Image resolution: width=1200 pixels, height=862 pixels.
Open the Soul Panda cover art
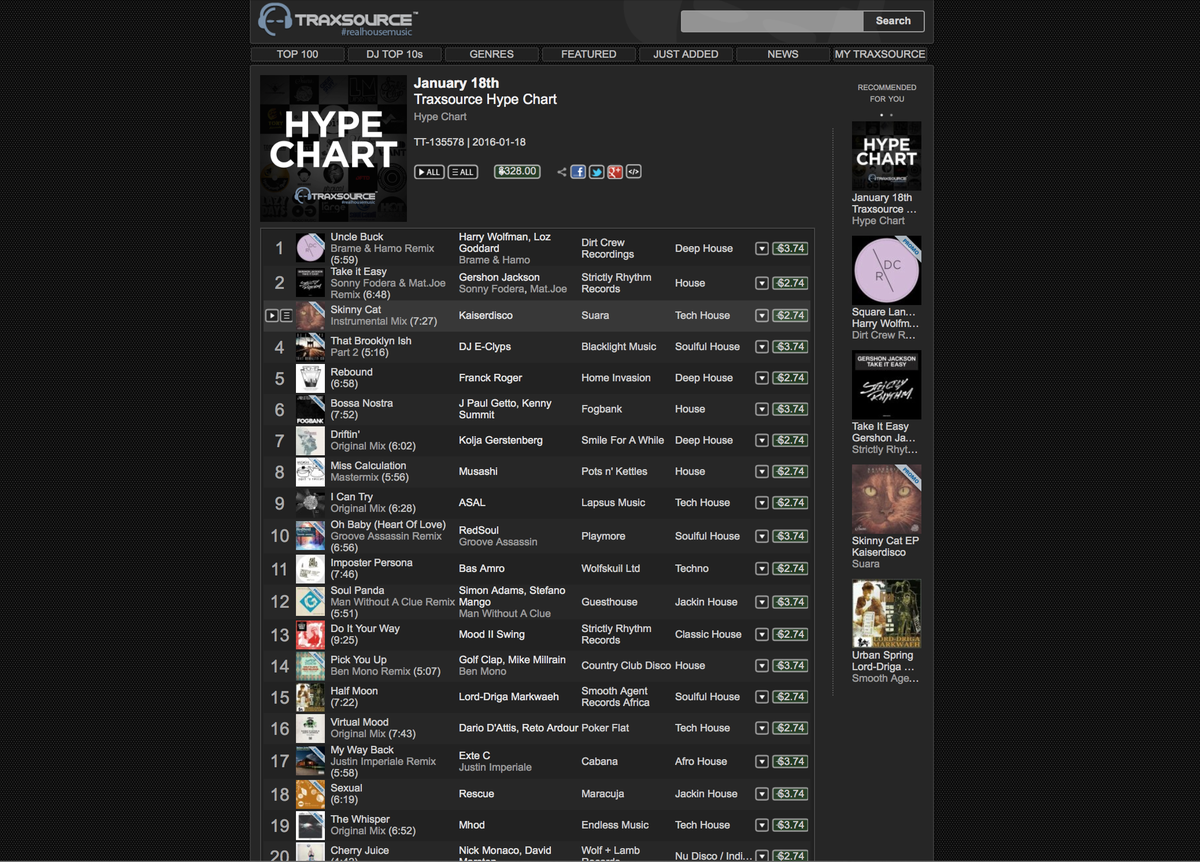point(310,602)
